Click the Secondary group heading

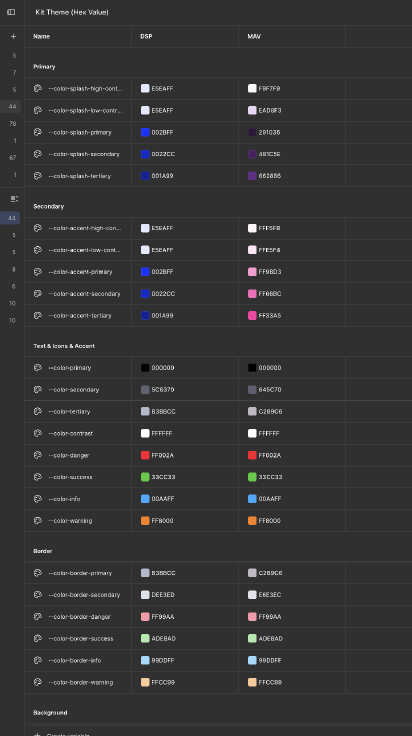[48, 206]
